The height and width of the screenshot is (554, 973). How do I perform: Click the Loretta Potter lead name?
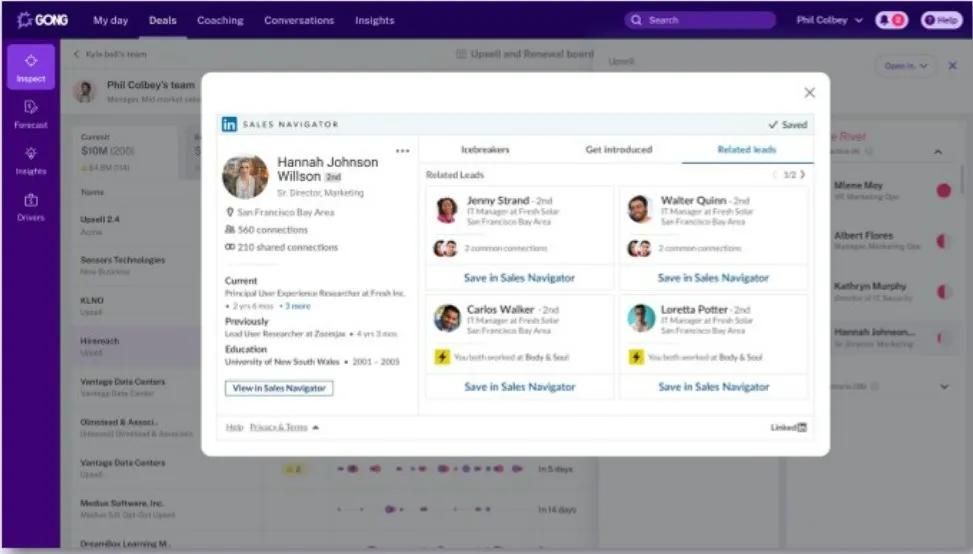point(694,309)
